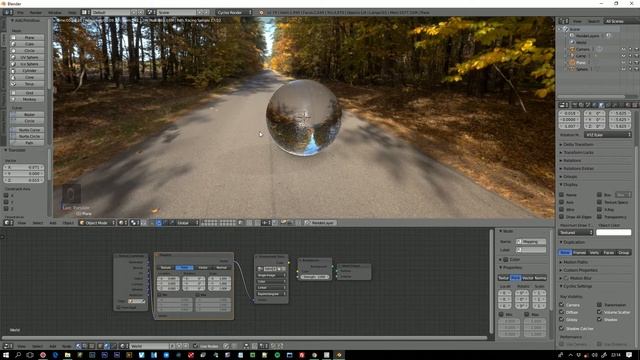This screenshot has height=360, width=640.
Task: Open Windows taskbar search
Action: (18, 355)
